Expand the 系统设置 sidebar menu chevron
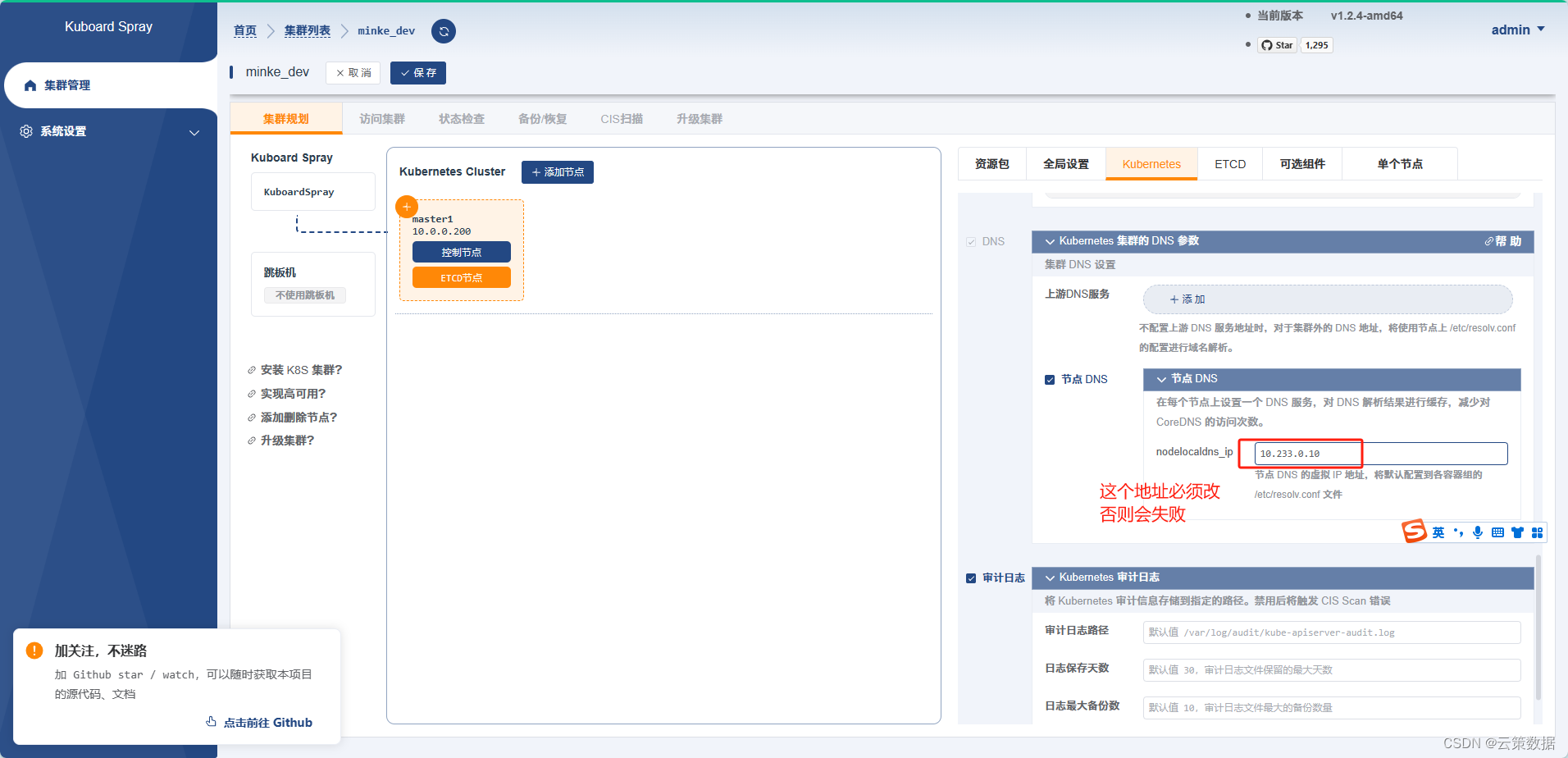 [194, 133]
